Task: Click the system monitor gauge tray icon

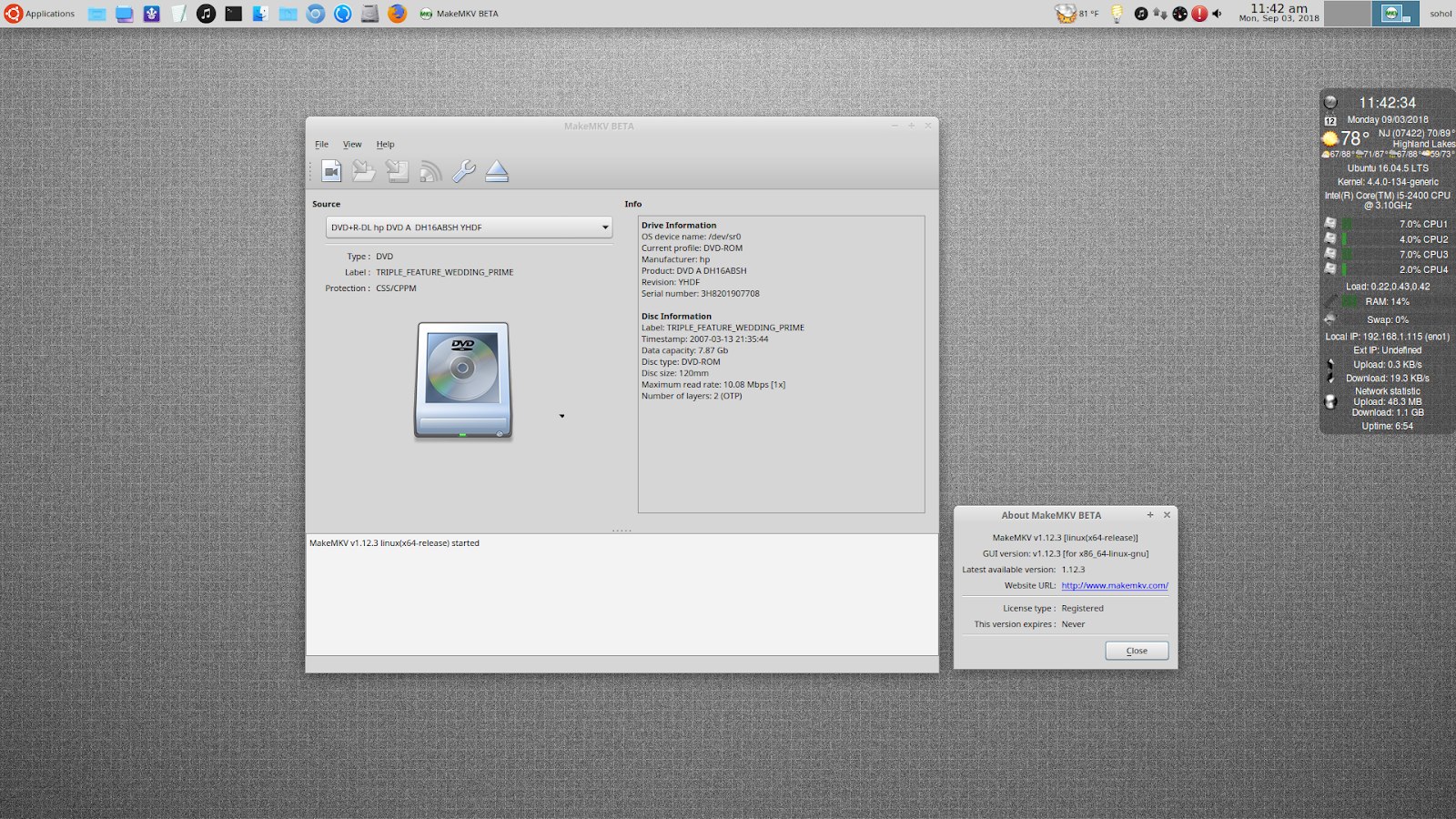Action: point(1179,14)
